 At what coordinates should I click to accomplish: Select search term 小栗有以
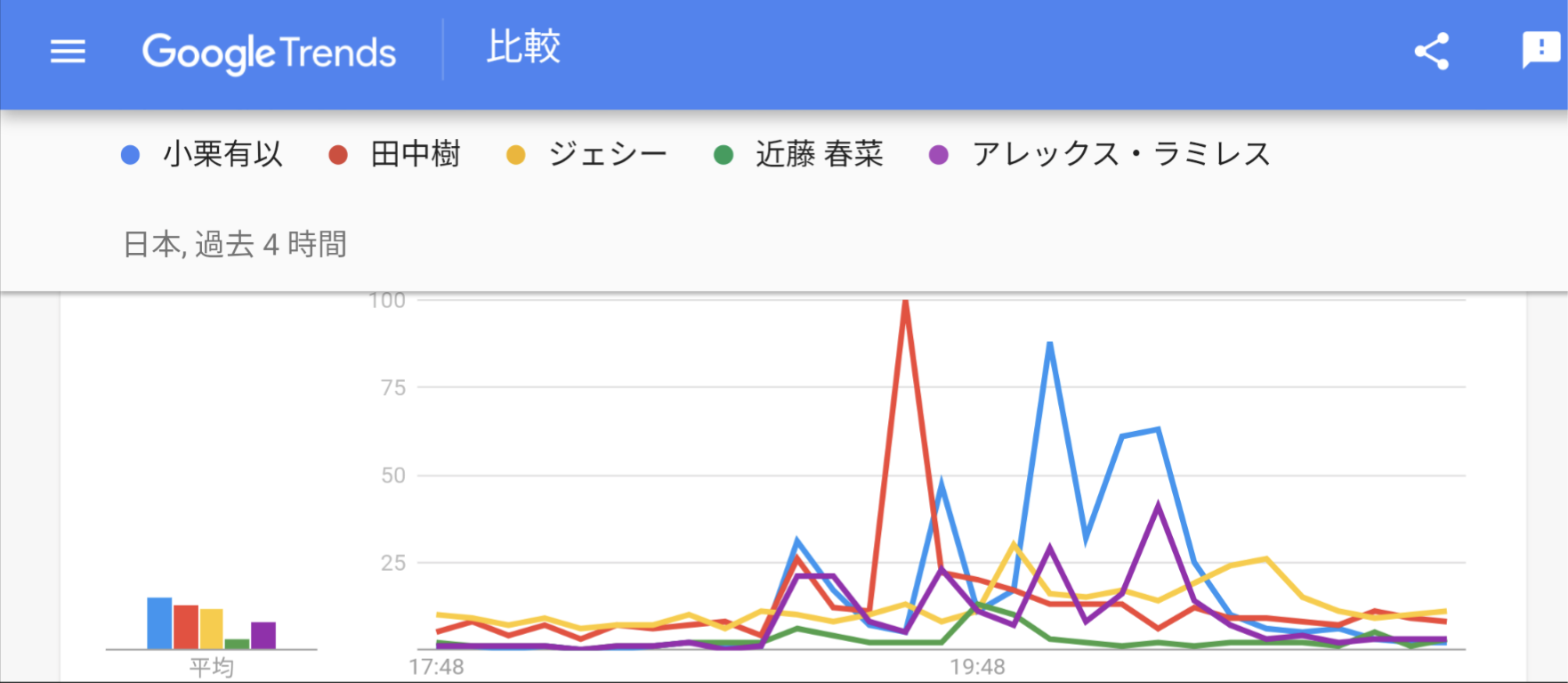(x=222, y=155)
